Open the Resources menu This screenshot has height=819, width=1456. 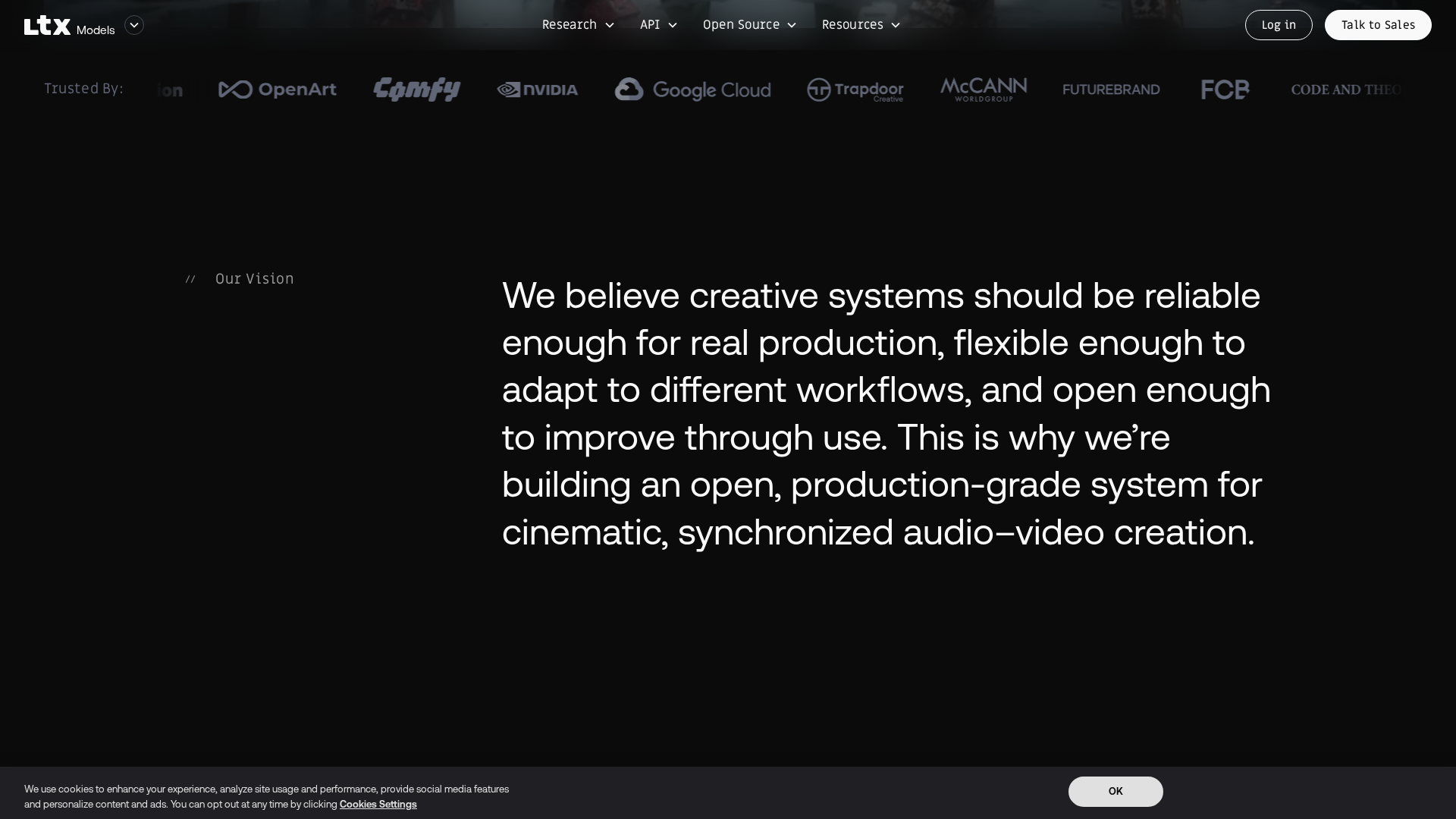861,25
